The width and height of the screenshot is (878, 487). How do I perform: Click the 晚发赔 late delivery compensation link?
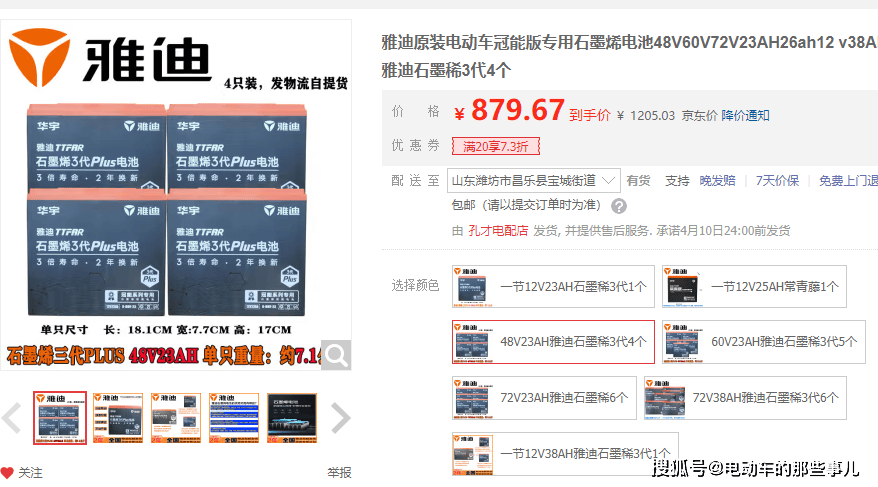(x=717, y=181)
